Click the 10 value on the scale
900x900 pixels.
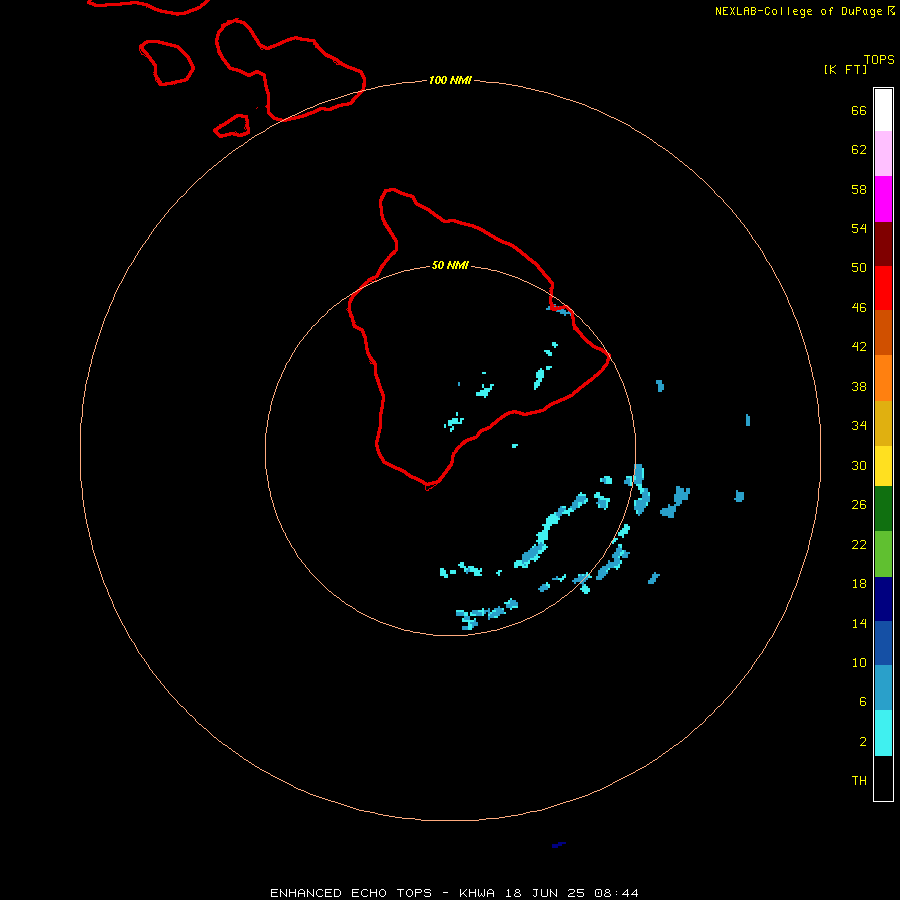pyautogui.click(x=859, y=663)
